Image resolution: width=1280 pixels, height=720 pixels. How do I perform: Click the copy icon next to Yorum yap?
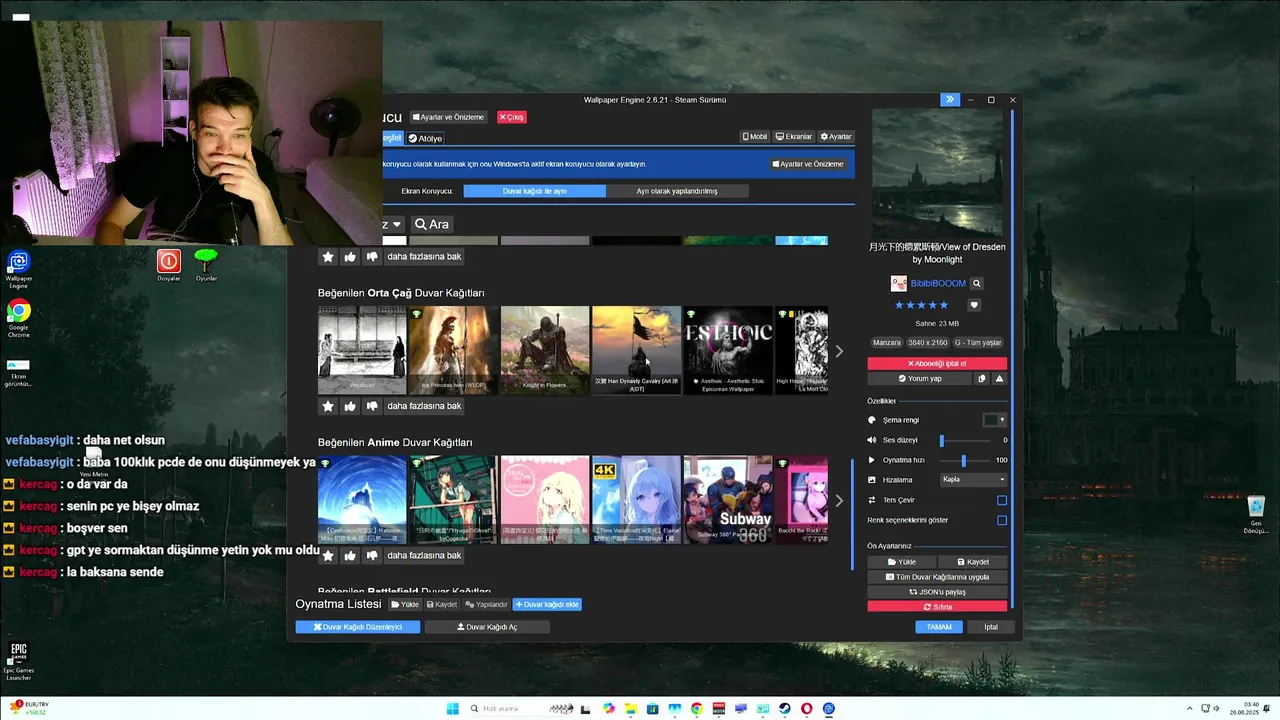tap(982, 379)
